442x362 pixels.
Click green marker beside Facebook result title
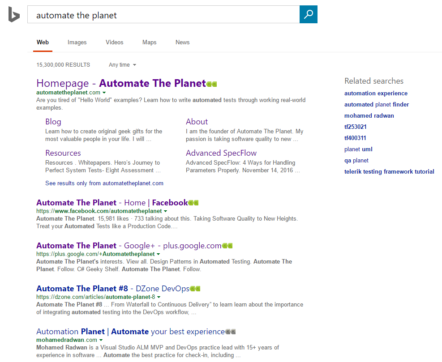[x=194, y=203]
